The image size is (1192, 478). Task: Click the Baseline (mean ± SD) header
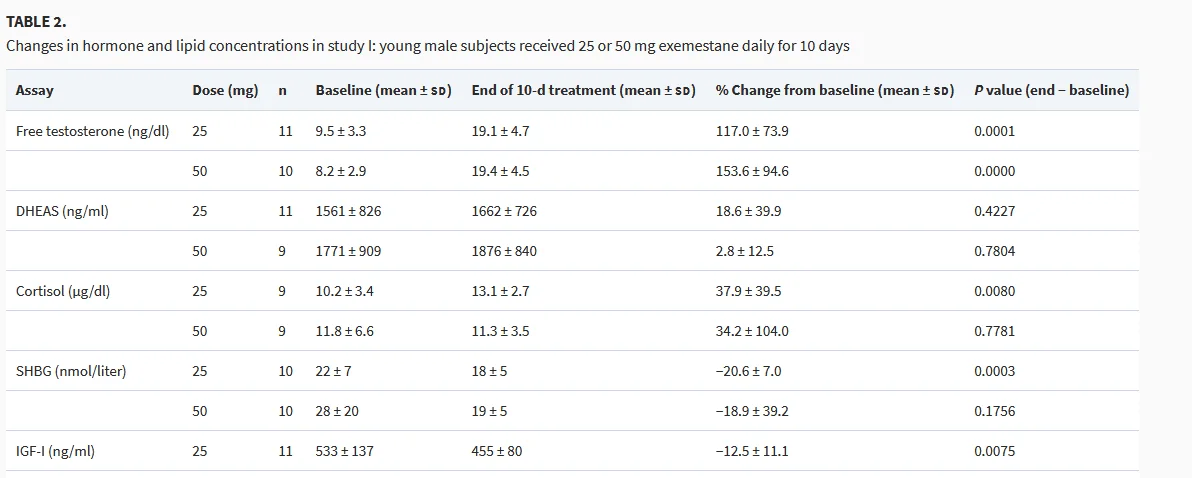tap(384, 90)
